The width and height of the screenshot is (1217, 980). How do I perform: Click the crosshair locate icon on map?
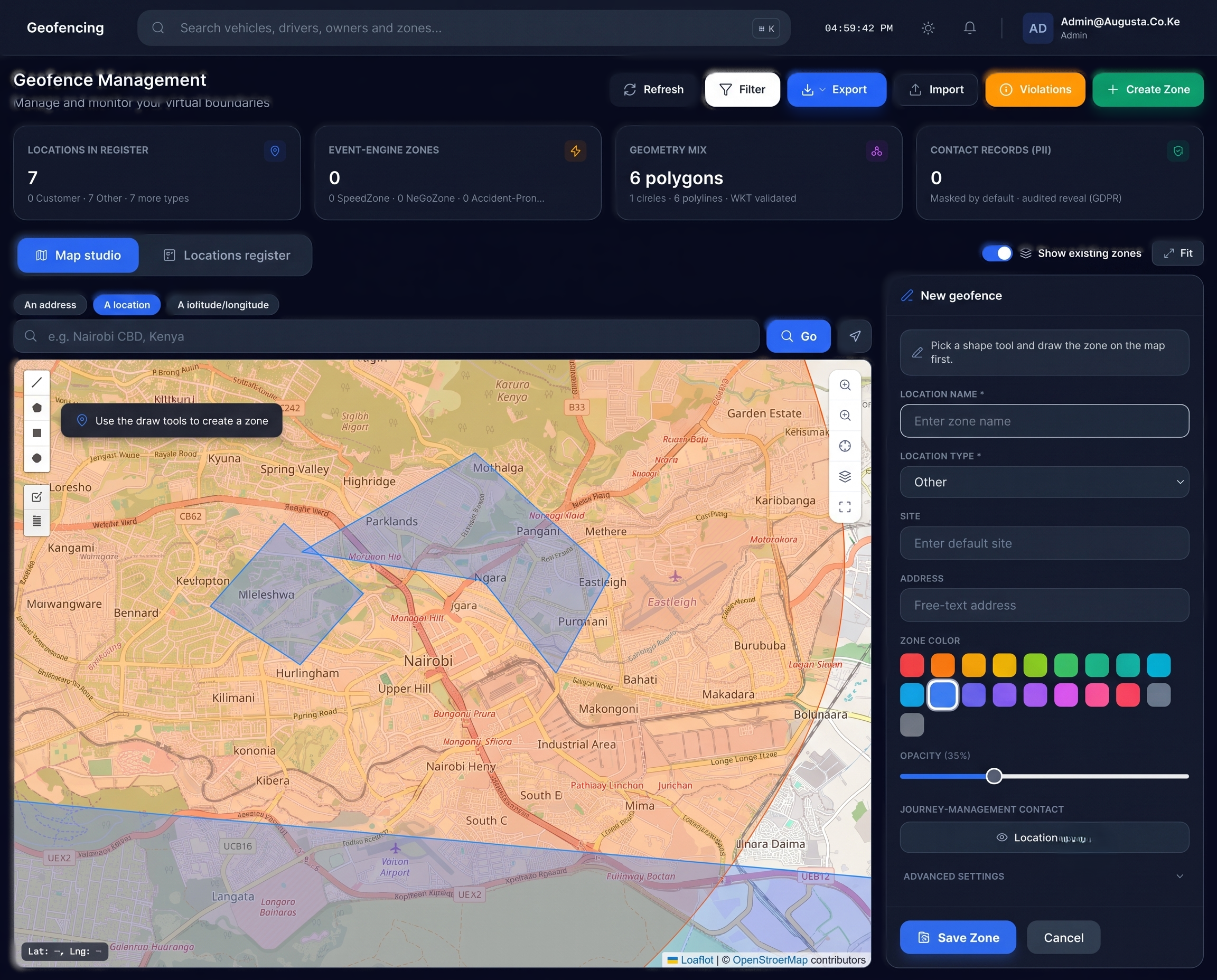click(x=845, y=446)
